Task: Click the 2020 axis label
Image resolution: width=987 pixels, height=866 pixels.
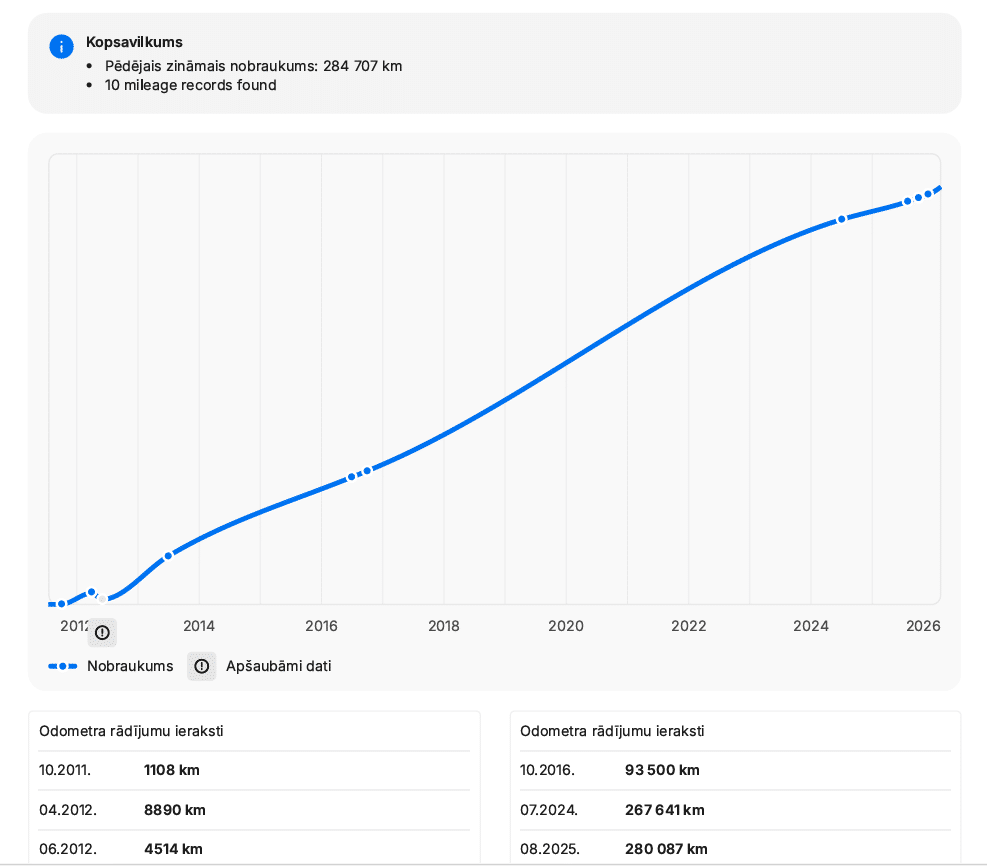Action: tap(566, 626)
